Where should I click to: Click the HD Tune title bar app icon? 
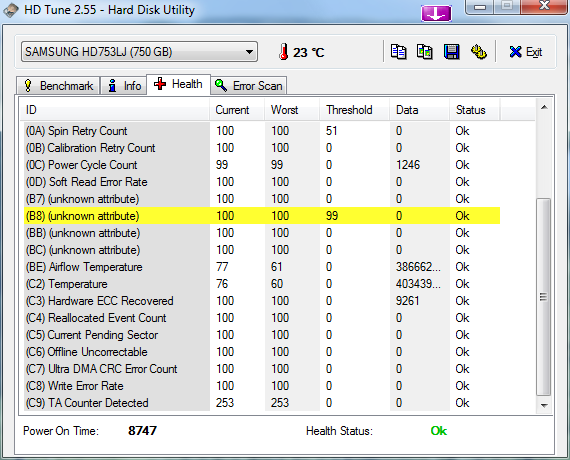11,10
